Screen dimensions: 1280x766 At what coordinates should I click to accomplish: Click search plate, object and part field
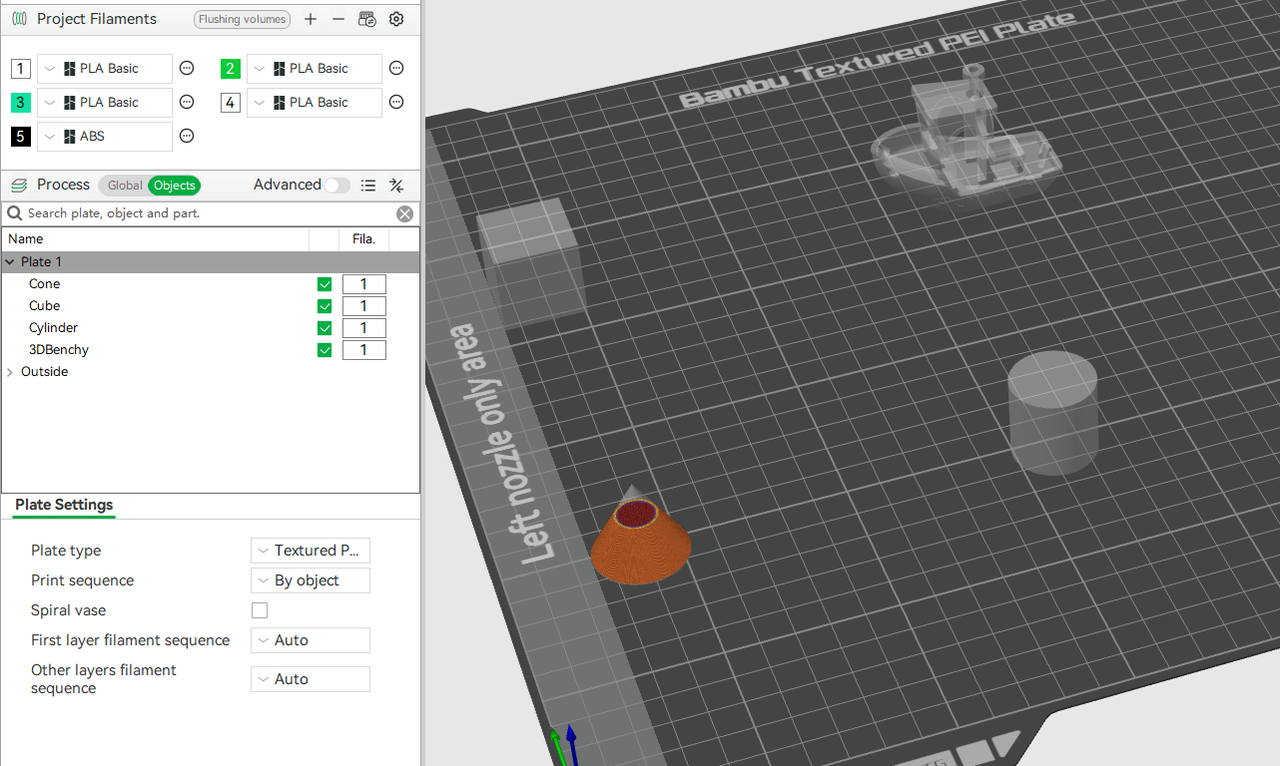coord(210,213)
